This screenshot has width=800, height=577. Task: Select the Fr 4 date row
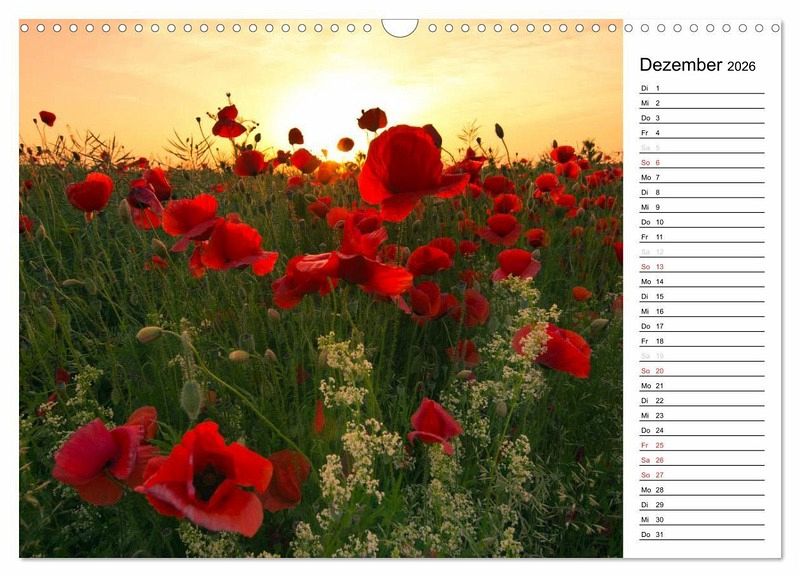(x=702, y=133)
